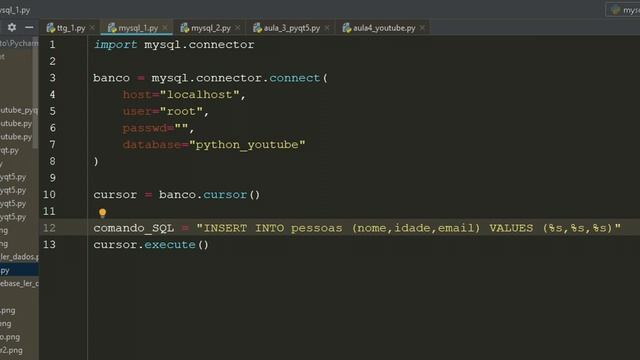The height and width of the screenshot is (360, 640).
Task: Click the "root" string value
Action: coord(181,111)
